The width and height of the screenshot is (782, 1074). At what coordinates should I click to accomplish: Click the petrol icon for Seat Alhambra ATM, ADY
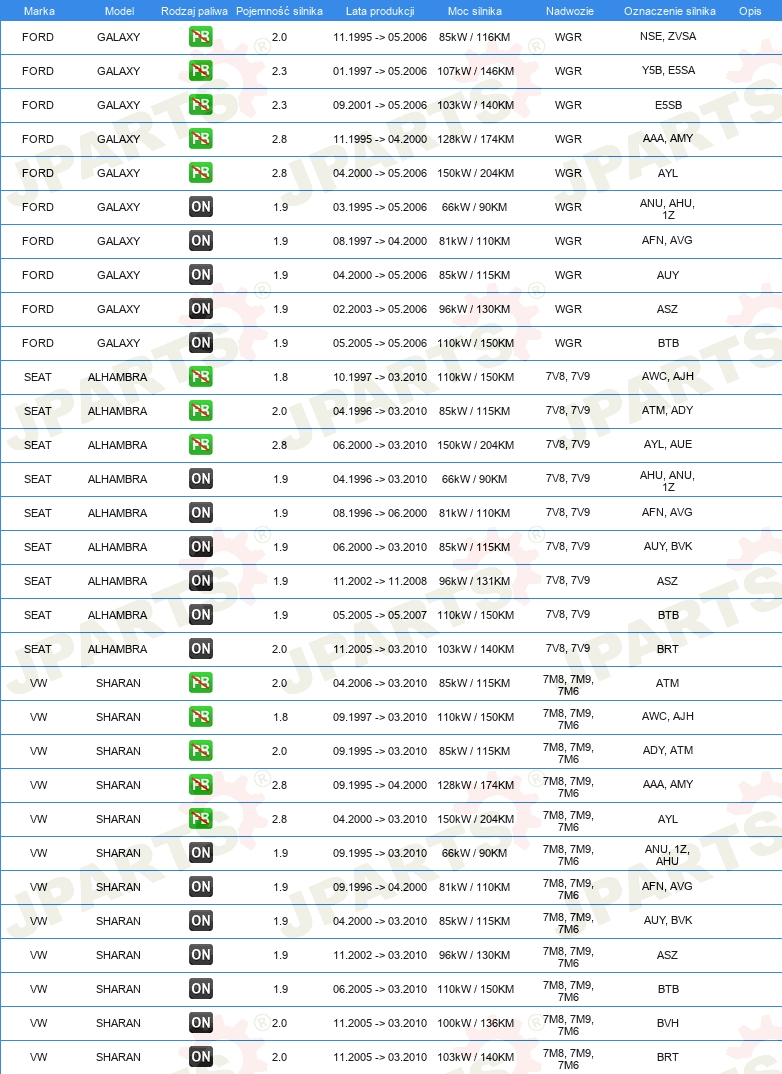(201, 411)
